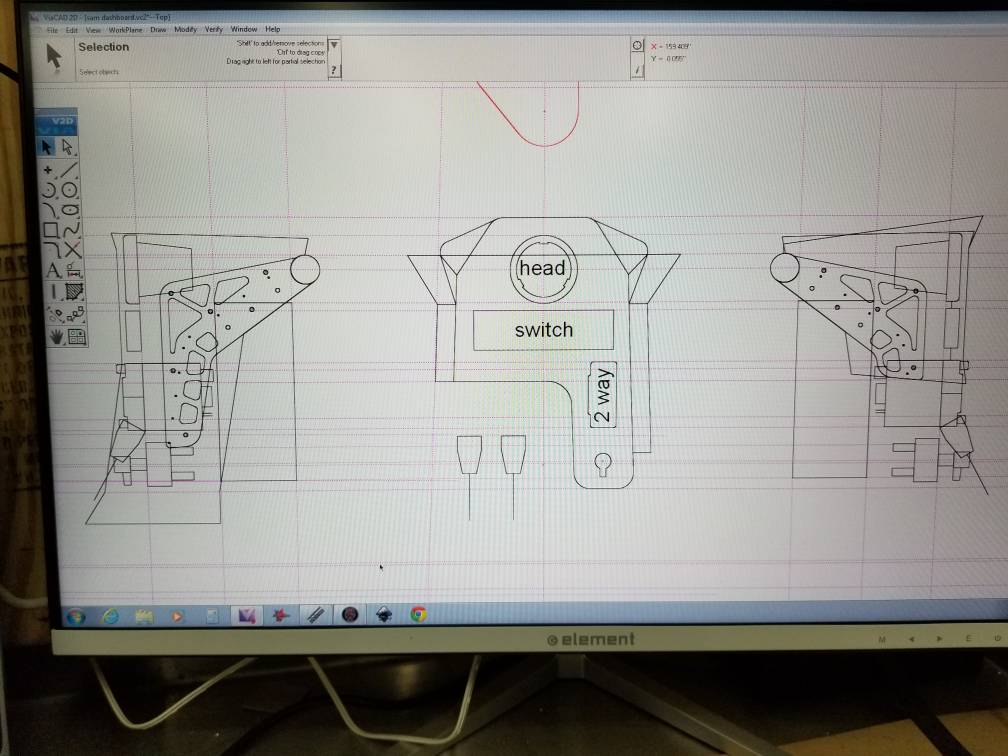Viewport: 1008px width, 756px height.
Task: Select the arrow Selection tool in toolbox
Action: pos(47,147)
